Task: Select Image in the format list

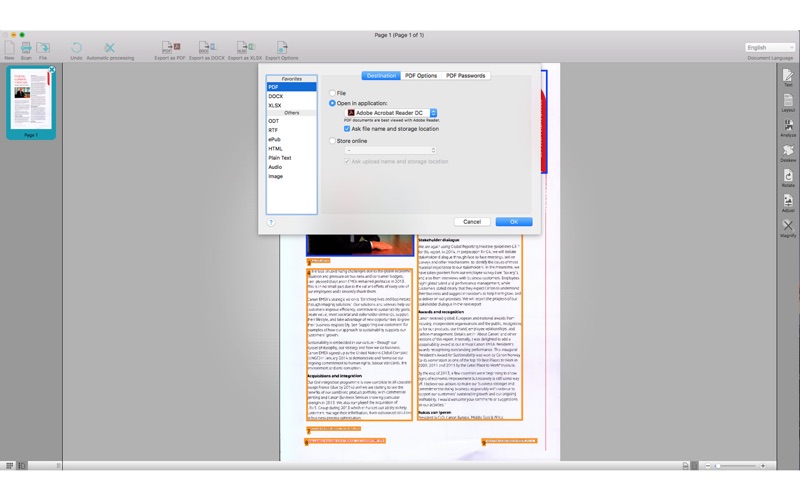Action: point(291,176)
